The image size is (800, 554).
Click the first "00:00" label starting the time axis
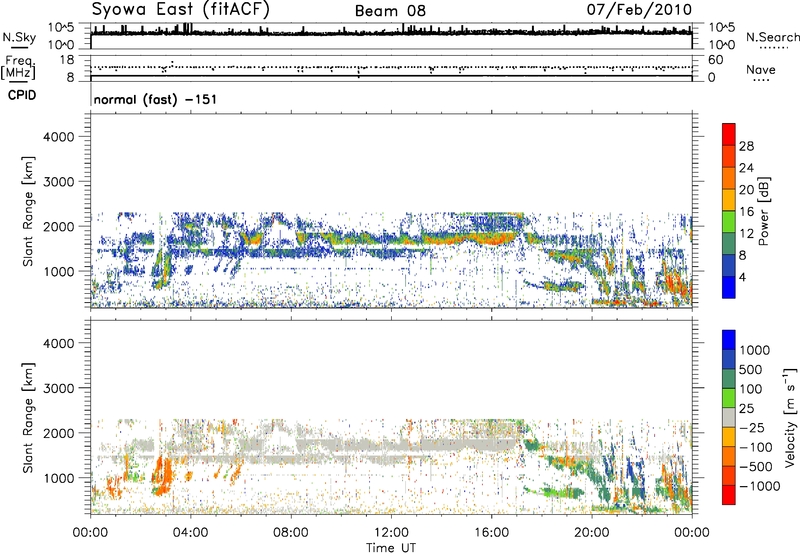[90, 533]
